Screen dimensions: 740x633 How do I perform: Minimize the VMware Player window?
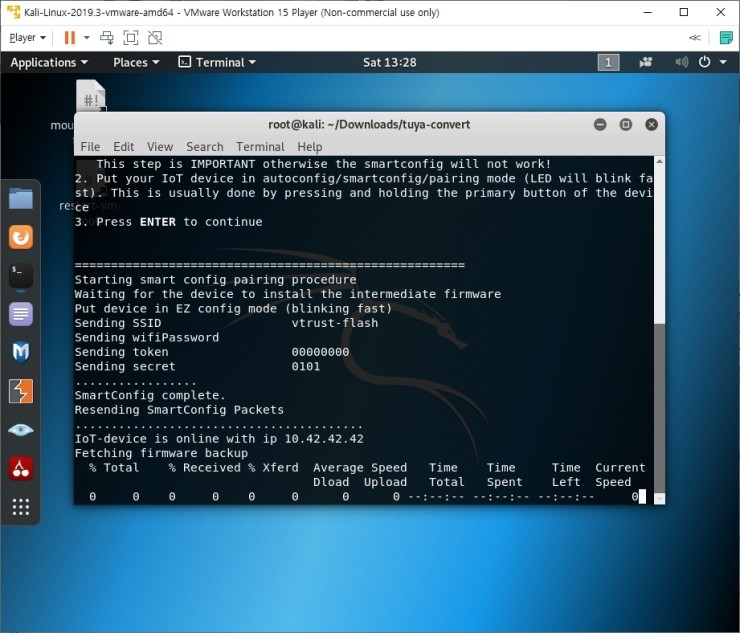point(648,12)
